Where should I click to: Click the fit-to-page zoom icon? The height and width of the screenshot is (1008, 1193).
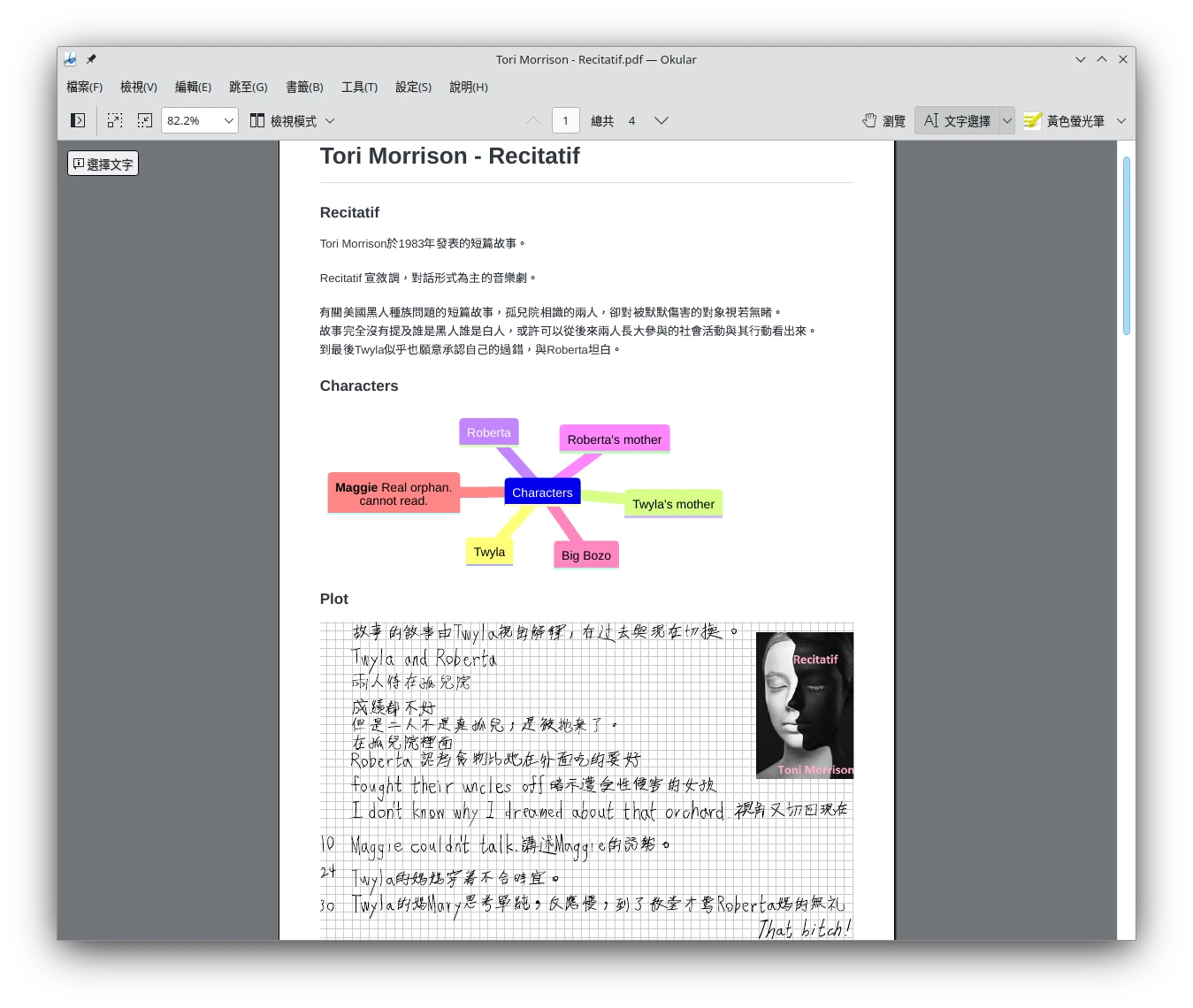pos(144,120)
